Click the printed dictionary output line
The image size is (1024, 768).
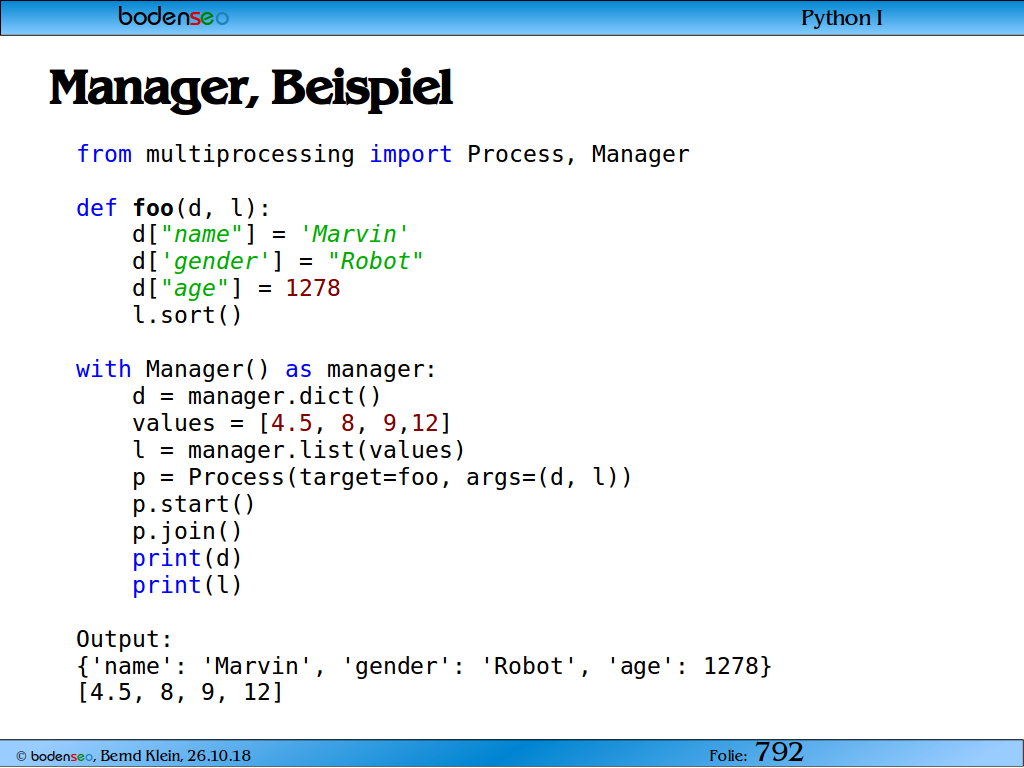click(424, 666)
